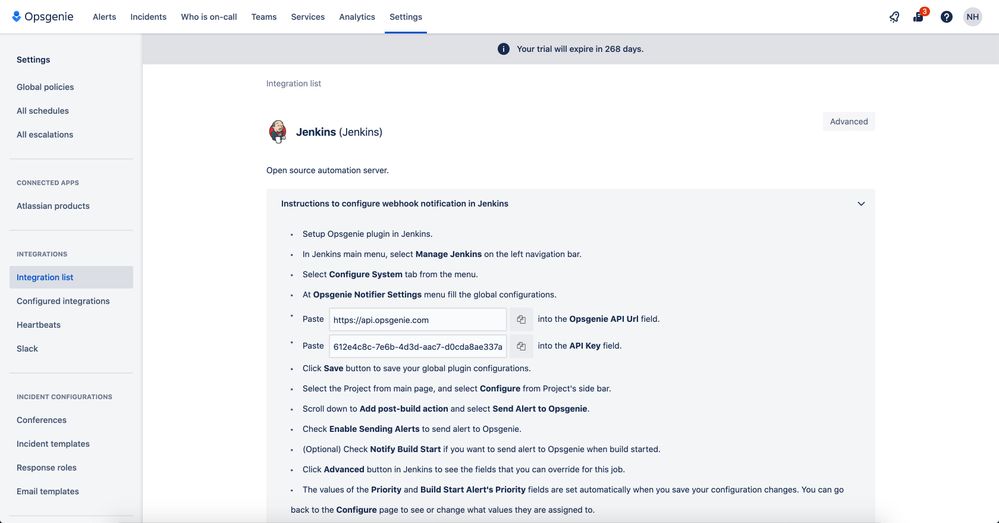Click the Settings sidebar heading
This screenshot has width=999, height=523.
[33, 60]
